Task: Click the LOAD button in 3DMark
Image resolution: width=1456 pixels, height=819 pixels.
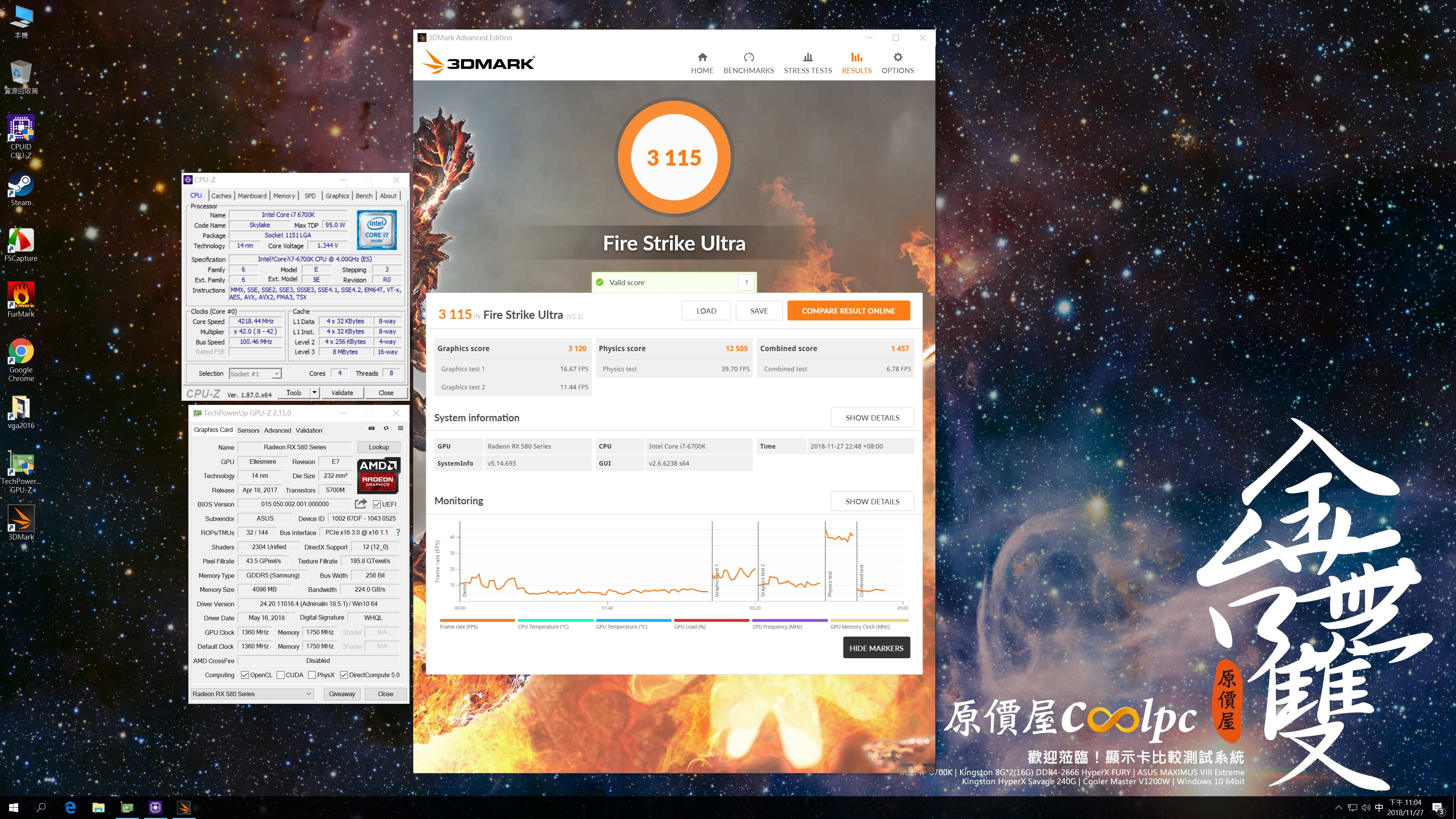Action: [x=706, y=310]
